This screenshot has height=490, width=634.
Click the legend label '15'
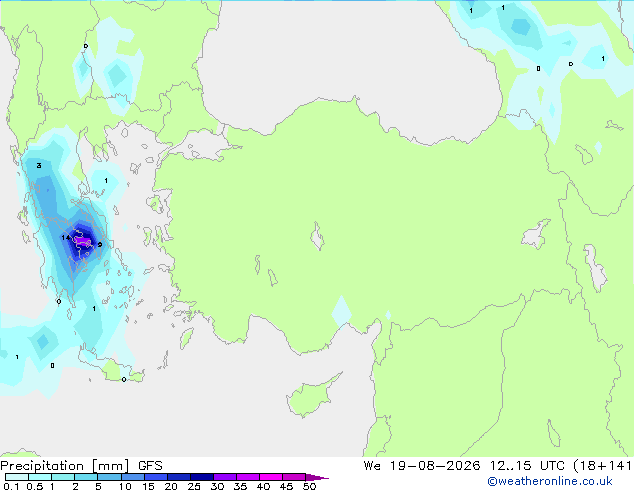coord(148,486)
